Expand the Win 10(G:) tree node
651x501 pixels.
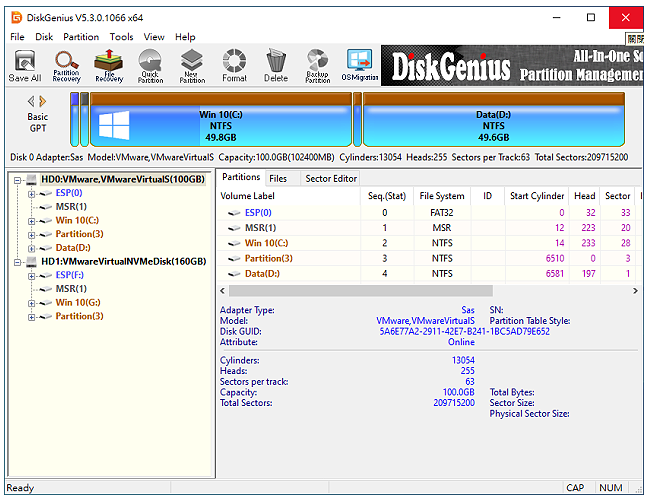point(31,303)
